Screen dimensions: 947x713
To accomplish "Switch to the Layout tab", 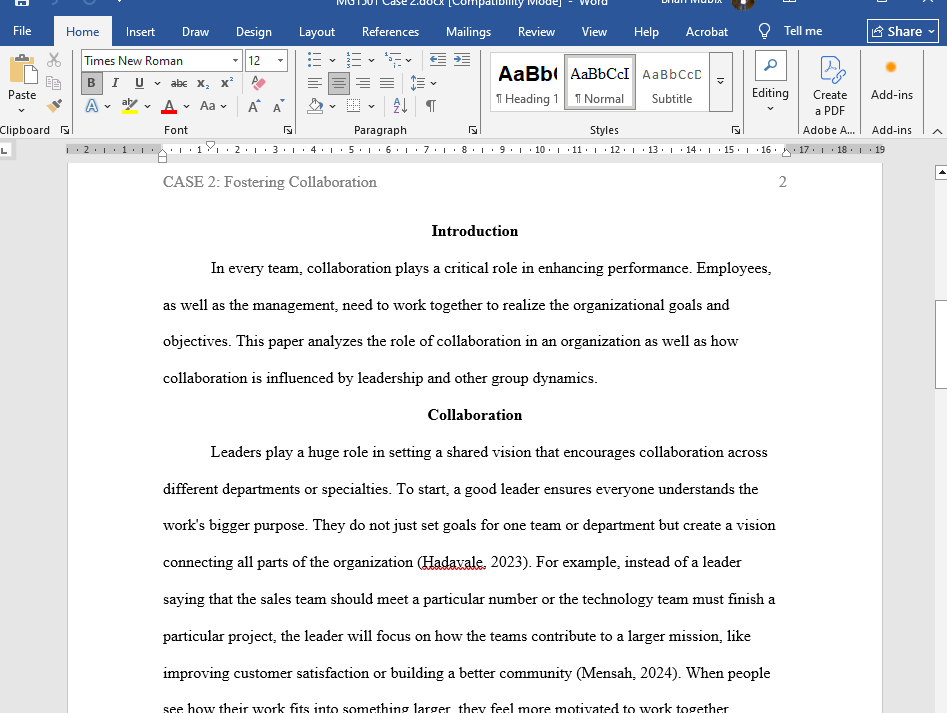I will click(x=316, y=32).
